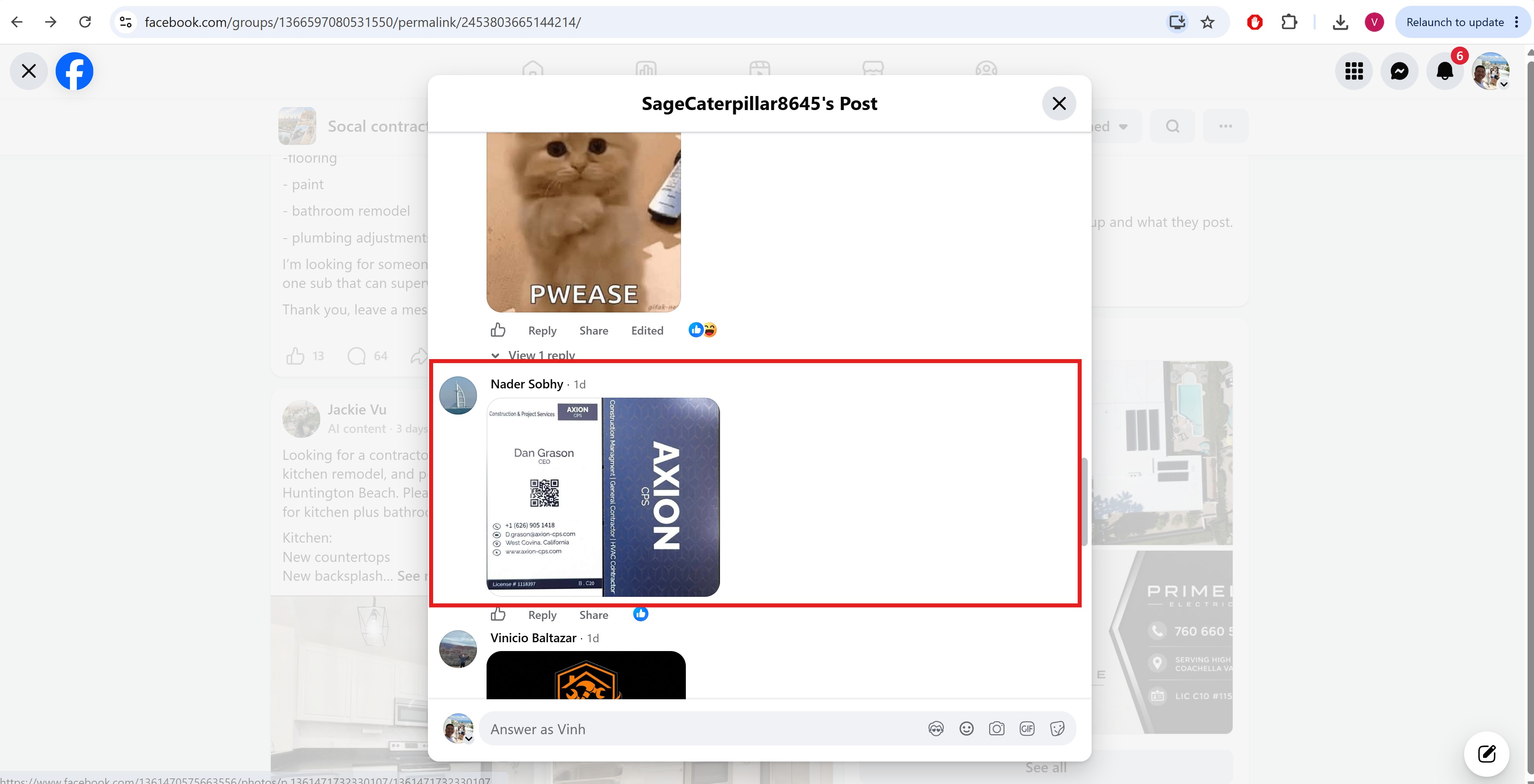Switch commenting identity via avatar beside the comment box
The width and height of the screenshot is (1534, 784).
[458, 729]
